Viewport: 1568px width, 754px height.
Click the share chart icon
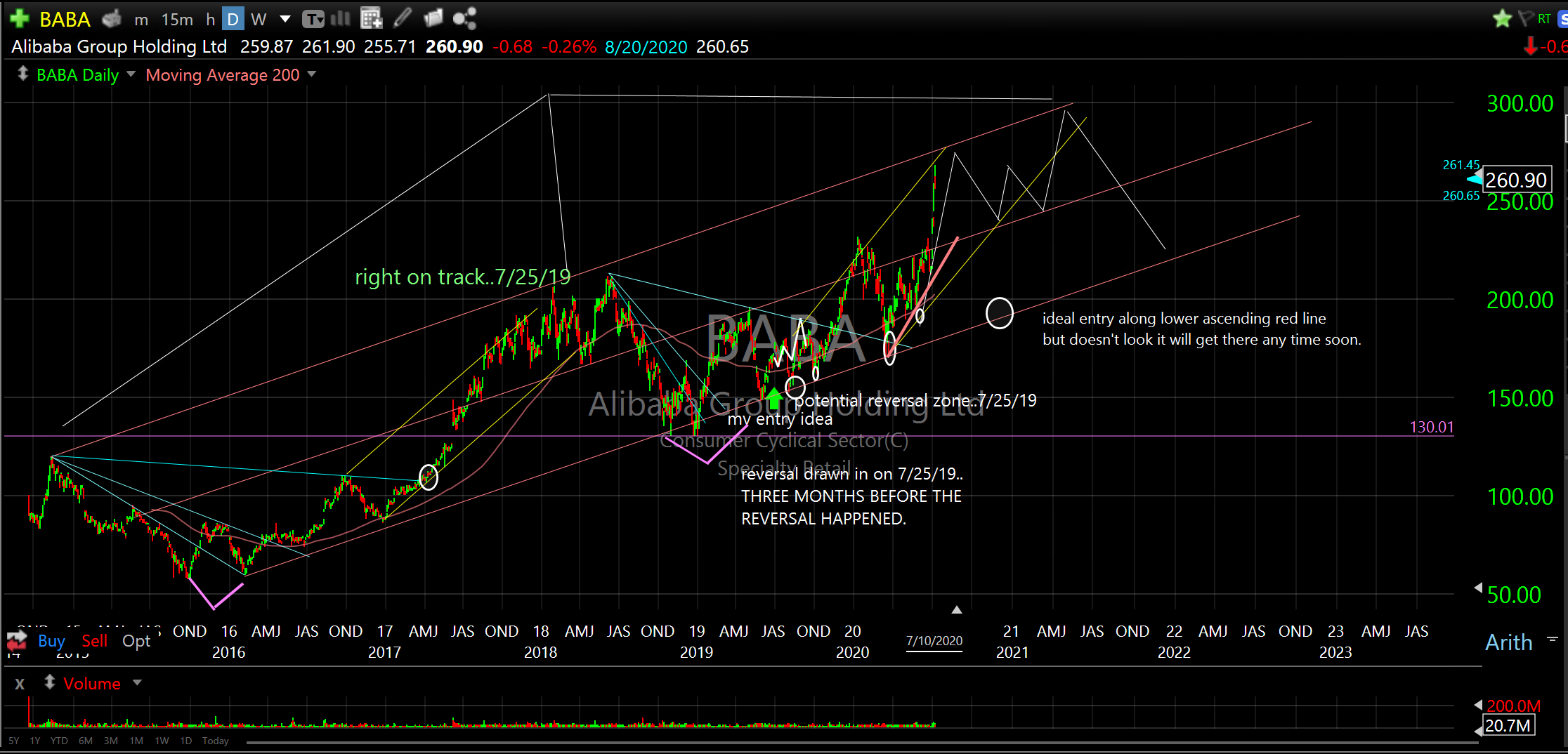click(464, 18)
